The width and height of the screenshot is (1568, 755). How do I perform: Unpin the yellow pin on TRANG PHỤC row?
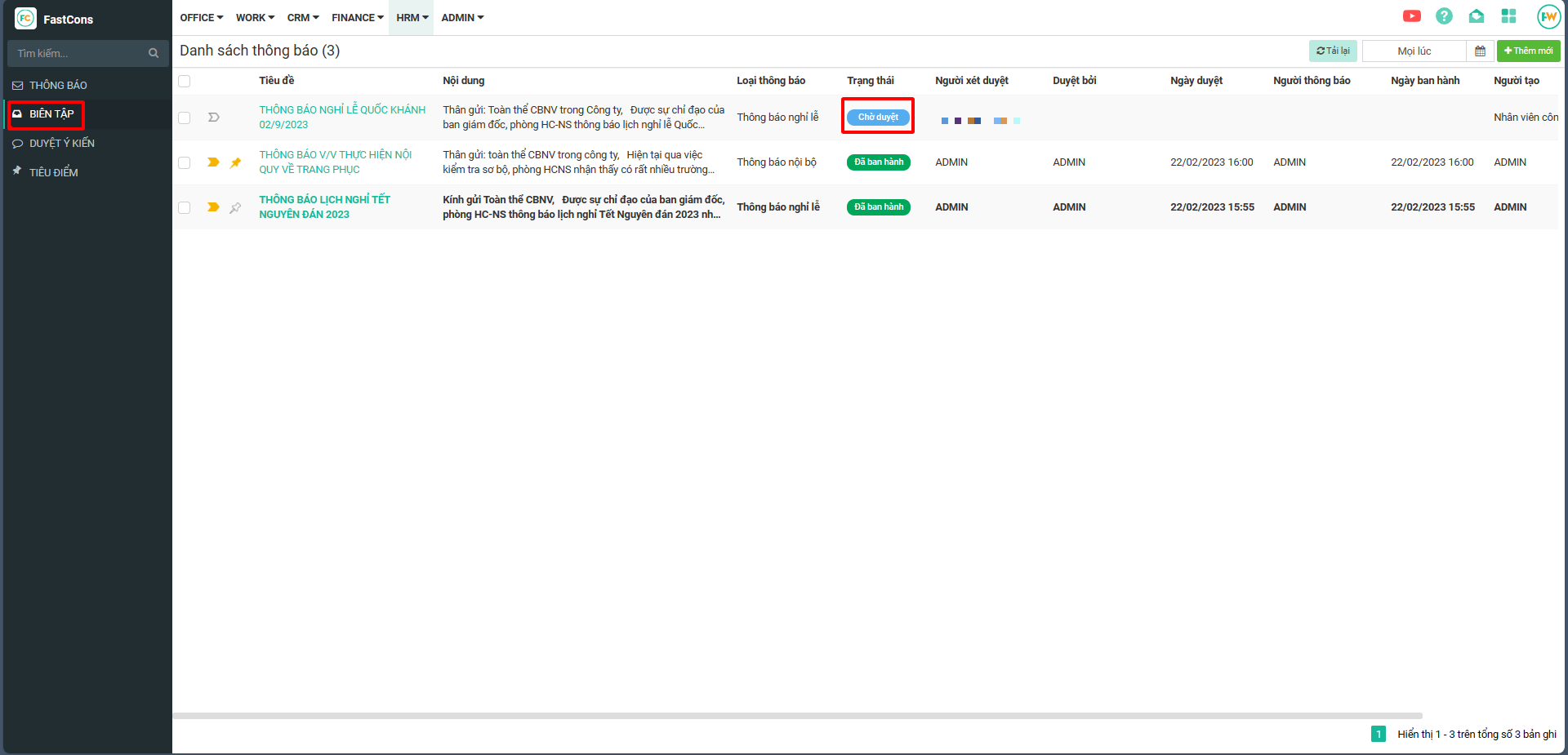235,162
